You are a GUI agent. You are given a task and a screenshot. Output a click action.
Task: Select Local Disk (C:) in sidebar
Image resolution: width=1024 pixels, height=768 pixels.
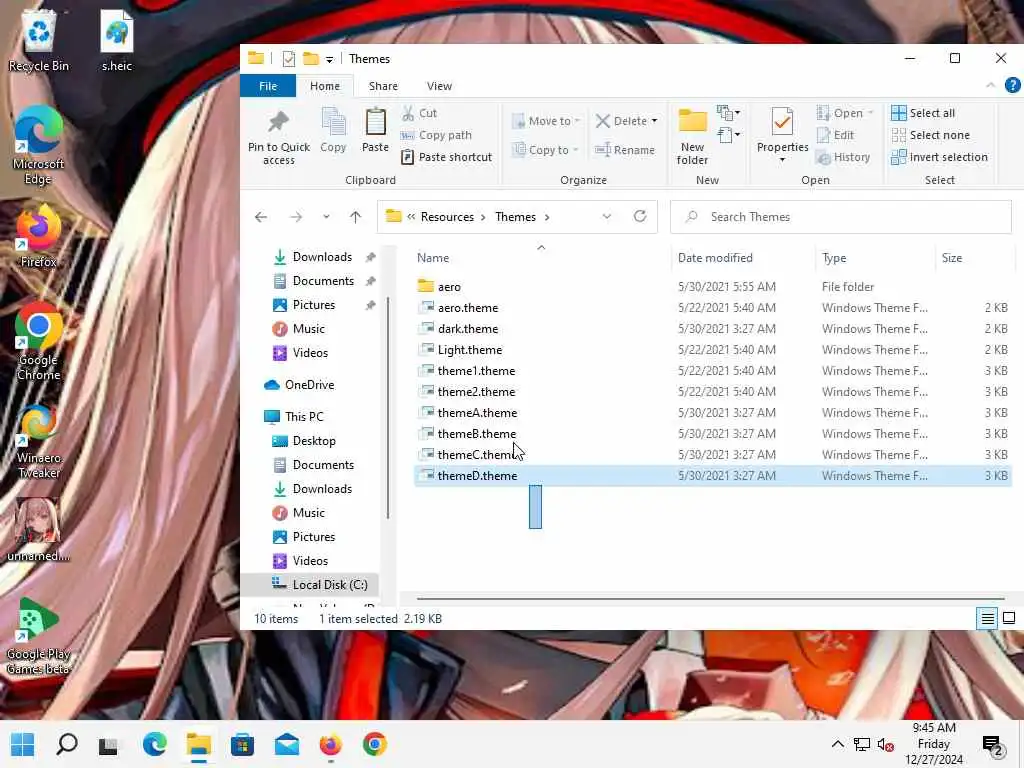(x=310, y=584)
